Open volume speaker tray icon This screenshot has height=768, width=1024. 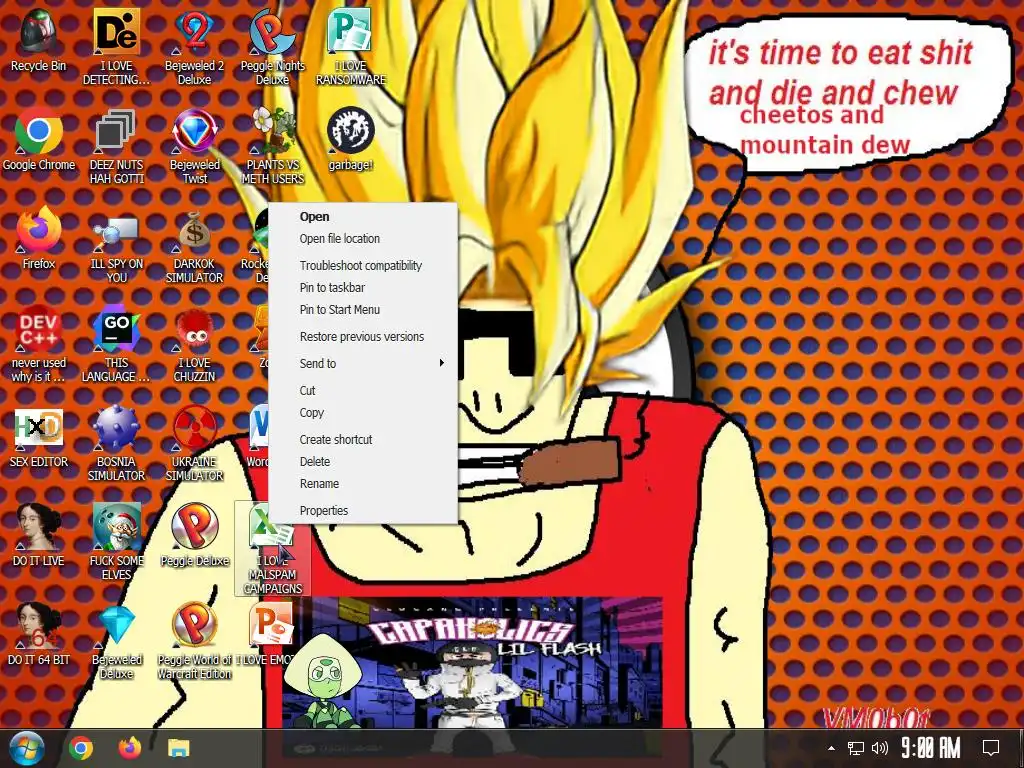[x=880, y=748]
